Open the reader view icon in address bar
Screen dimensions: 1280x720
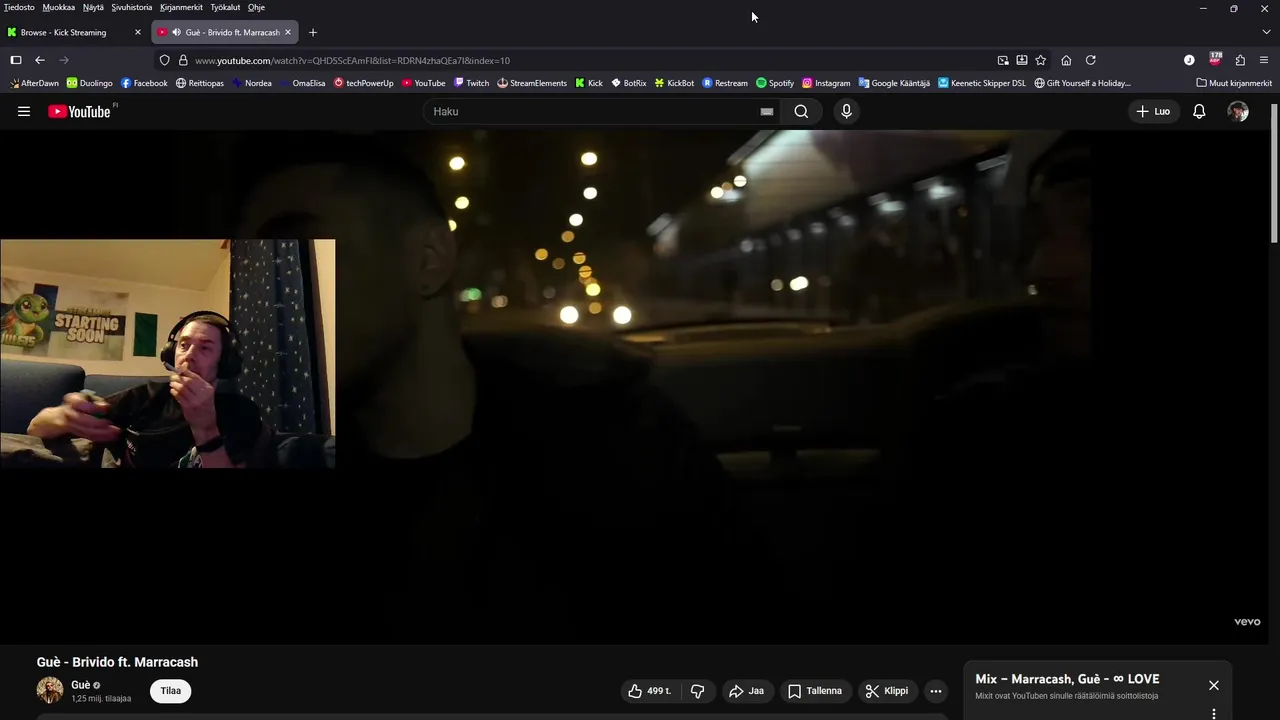point(1022,60)
